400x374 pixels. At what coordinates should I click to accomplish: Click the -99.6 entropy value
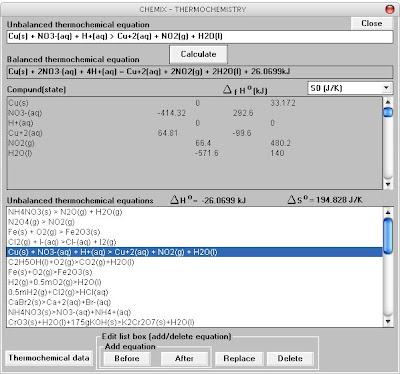click(x=242, y=133)
